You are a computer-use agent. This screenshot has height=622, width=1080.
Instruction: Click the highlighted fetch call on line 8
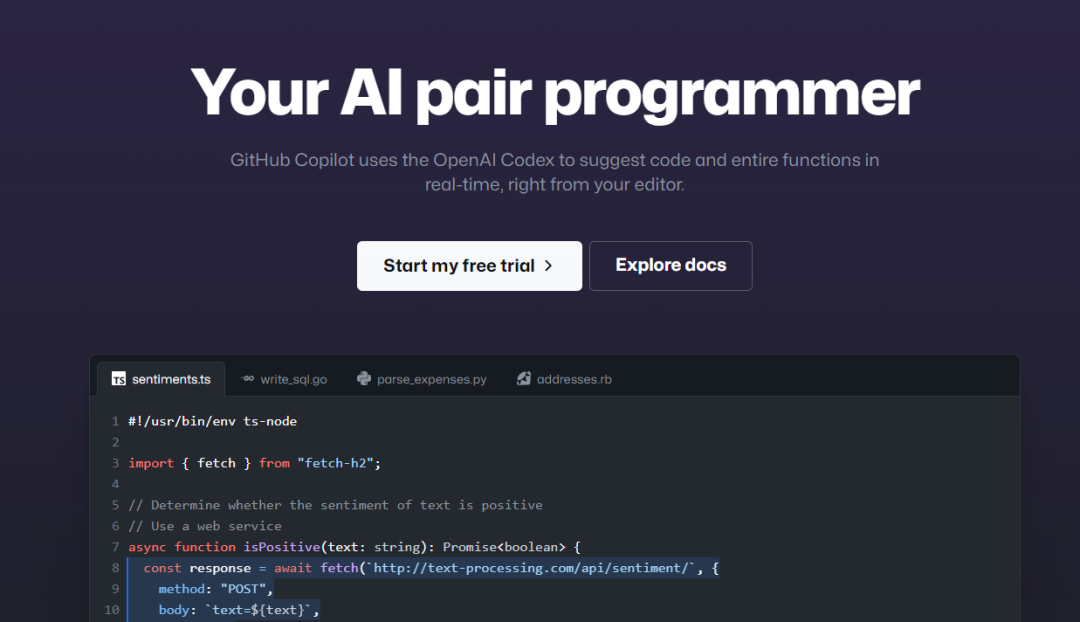pyautogui.click(x=339, y=567)
